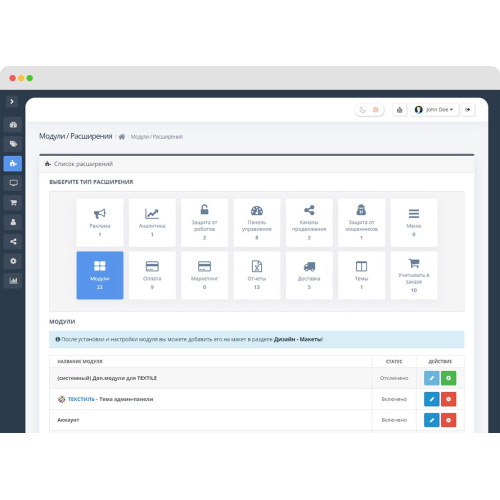Click the Статус column header

[394, 361]
